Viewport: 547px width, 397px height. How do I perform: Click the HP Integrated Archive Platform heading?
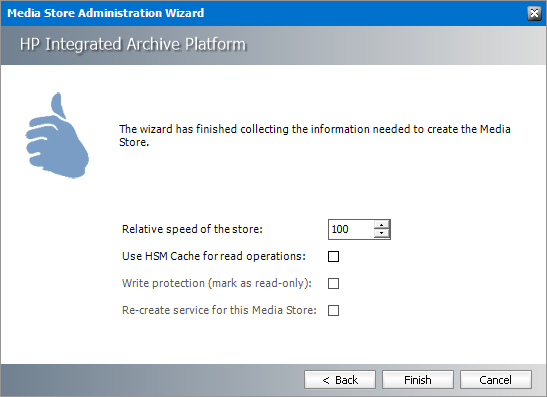(x=133, y=45)
